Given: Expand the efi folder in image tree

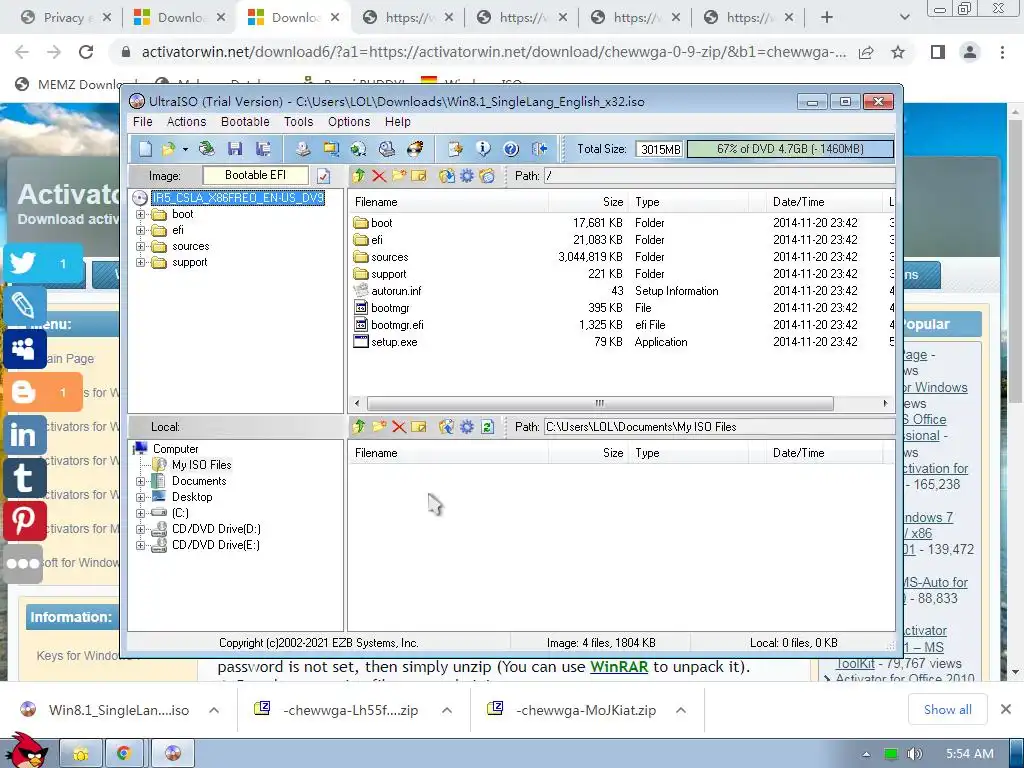Looking at the screenshot, I should [140, 231].
